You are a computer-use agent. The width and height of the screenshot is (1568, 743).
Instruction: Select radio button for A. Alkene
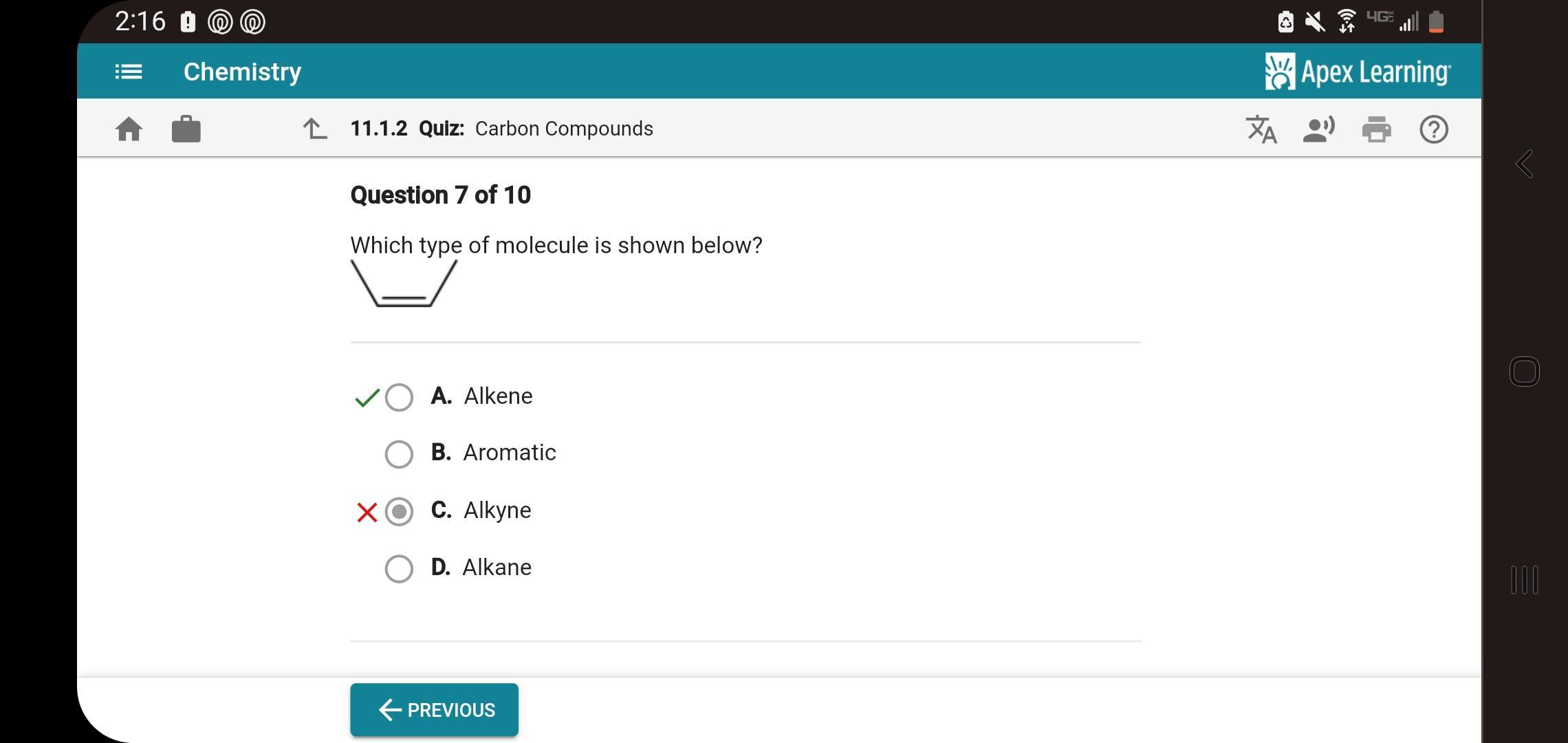399,397
